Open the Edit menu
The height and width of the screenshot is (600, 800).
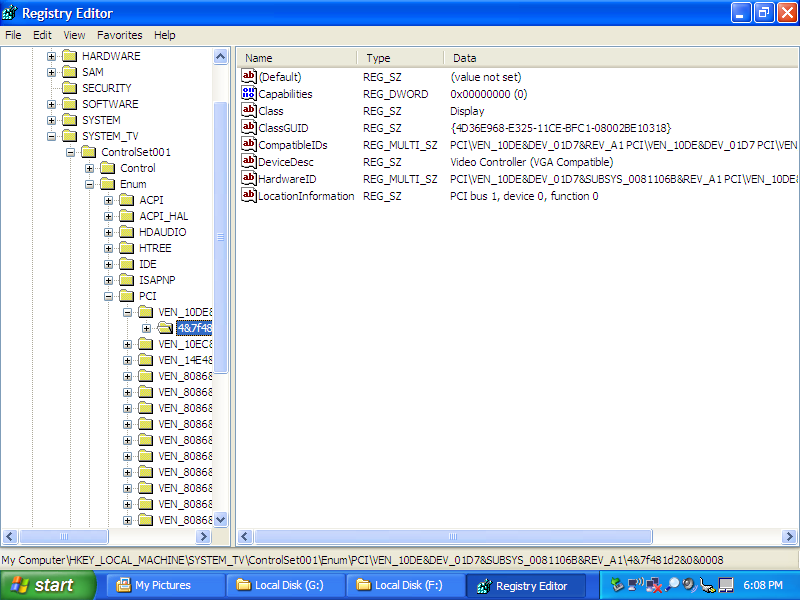tap(42, 35)
